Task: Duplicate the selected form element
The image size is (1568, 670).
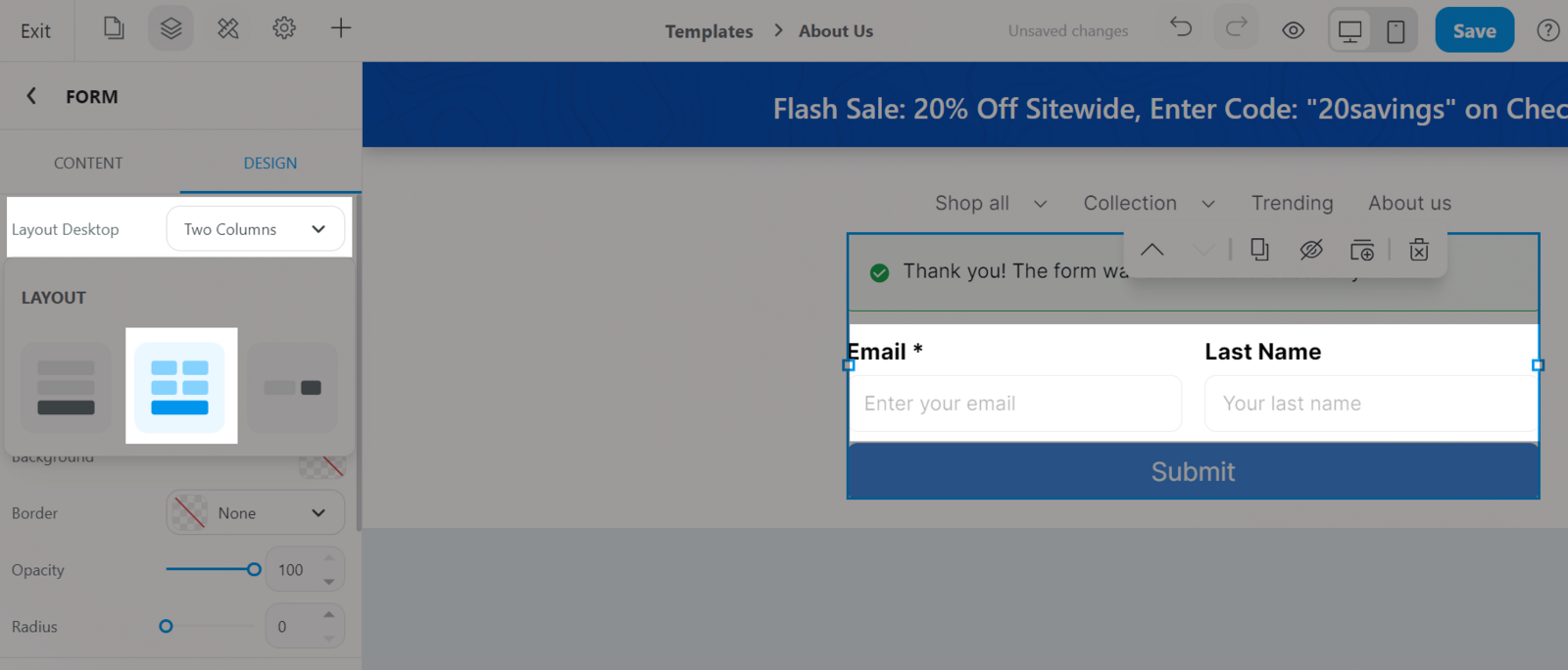Action: (x=1259, y=250)
